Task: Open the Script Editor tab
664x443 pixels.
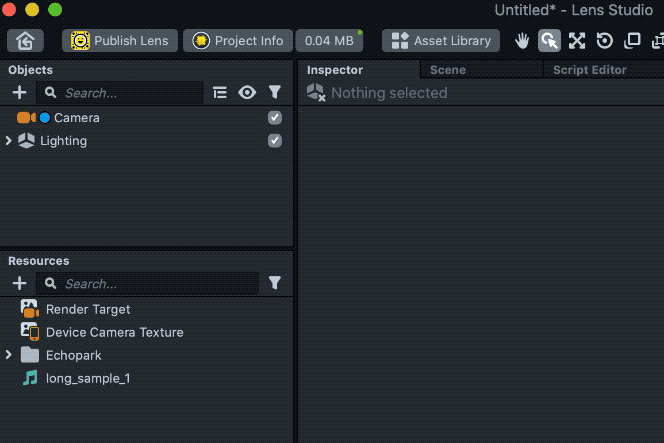Action: pos(589,70)
